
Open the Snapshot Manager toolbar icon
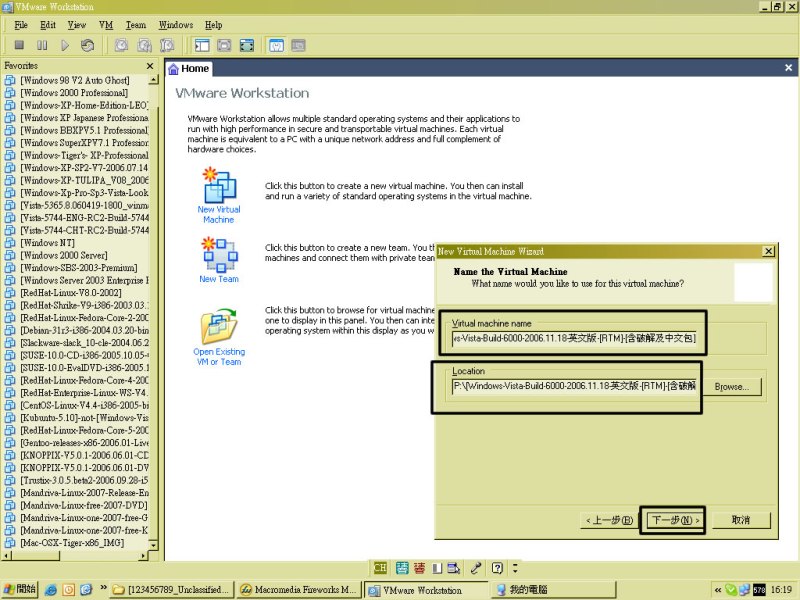[167, 45]
